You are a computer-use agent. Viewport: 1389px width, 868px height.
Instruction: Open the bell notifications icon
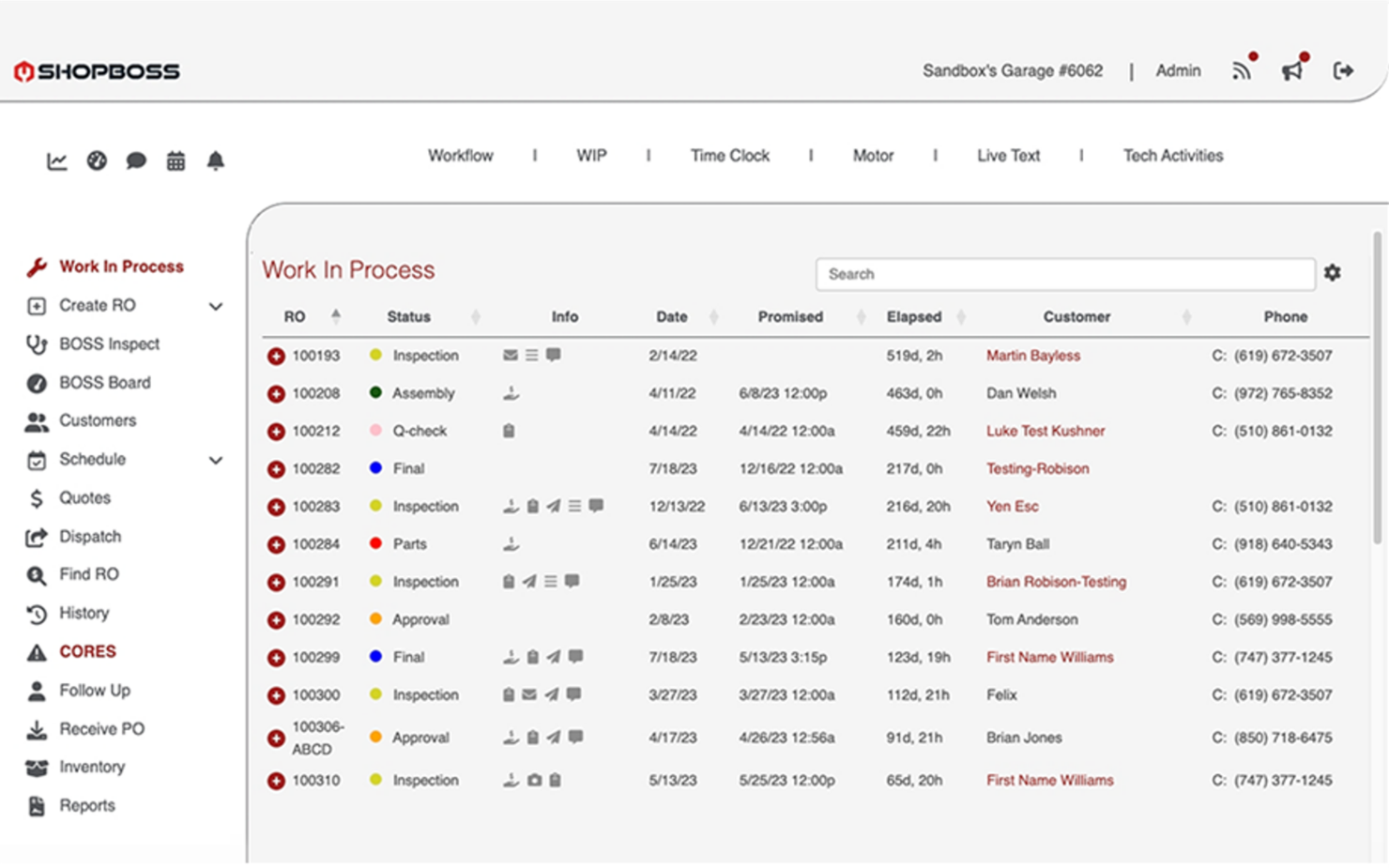[215, 160]
